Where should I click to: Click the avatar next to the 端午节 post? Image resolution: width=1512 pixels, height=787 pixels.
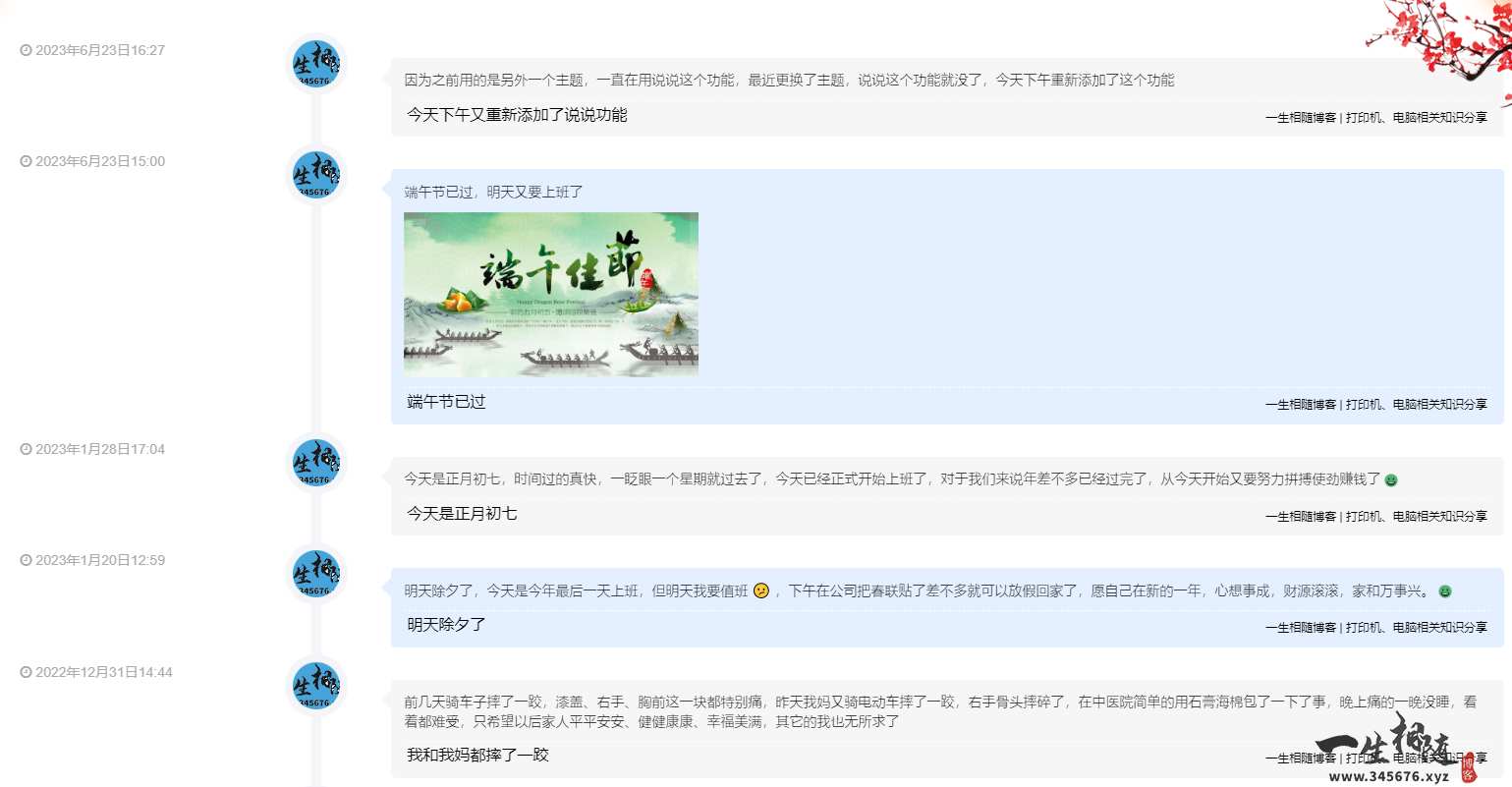(314, 174)
